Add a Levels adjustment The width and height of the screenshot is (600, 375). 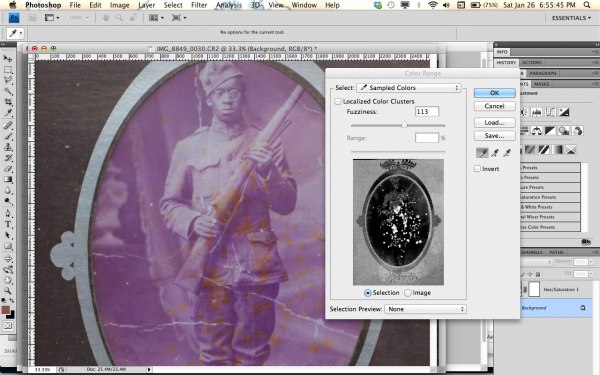[x=536, y=112]
